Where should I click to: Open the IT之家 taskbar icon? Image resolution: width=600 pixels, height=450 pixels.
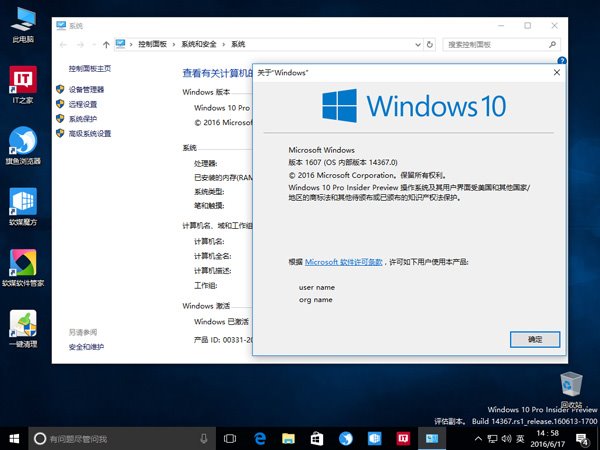(403, 439)
